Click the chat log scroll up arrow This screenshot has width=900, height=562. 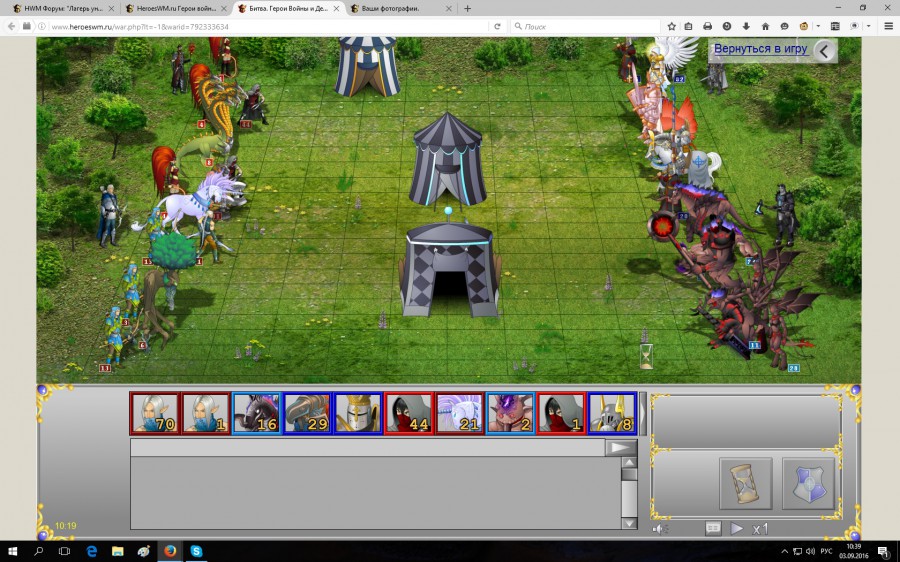click(629, 463)
